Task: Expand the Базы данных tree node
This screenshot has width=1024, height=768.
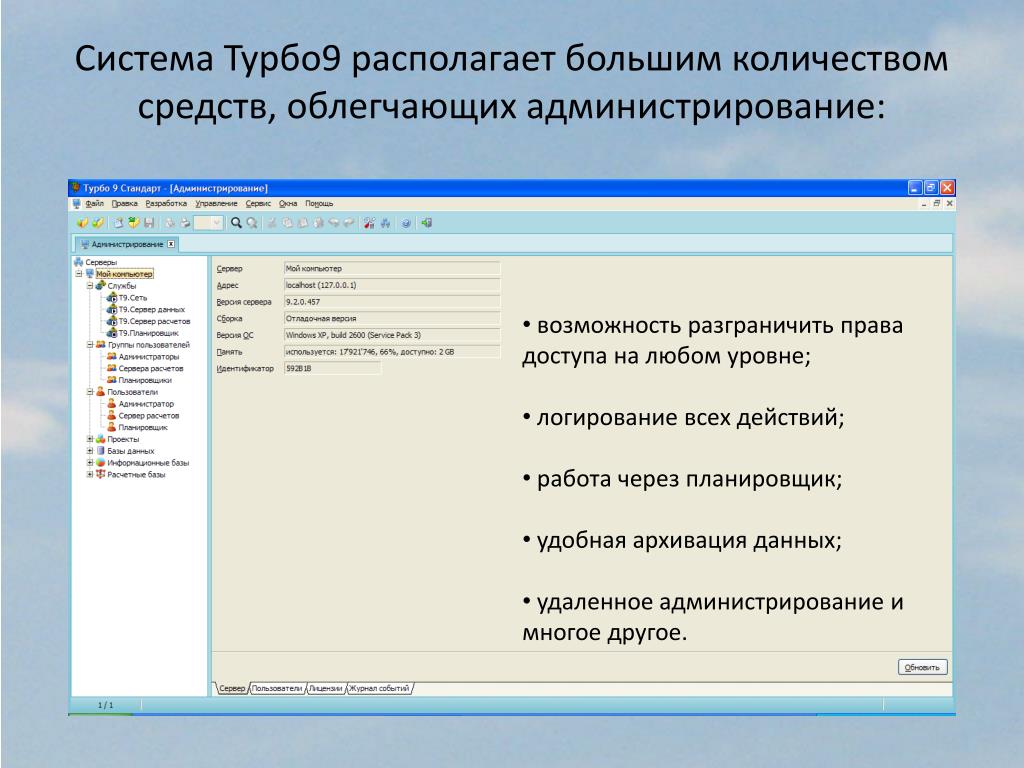Action: pos(90,451)
